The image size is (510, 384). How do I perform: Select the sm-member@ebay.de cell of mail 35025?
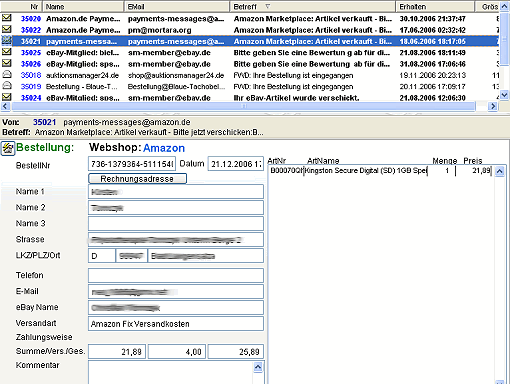click(169, 53)
